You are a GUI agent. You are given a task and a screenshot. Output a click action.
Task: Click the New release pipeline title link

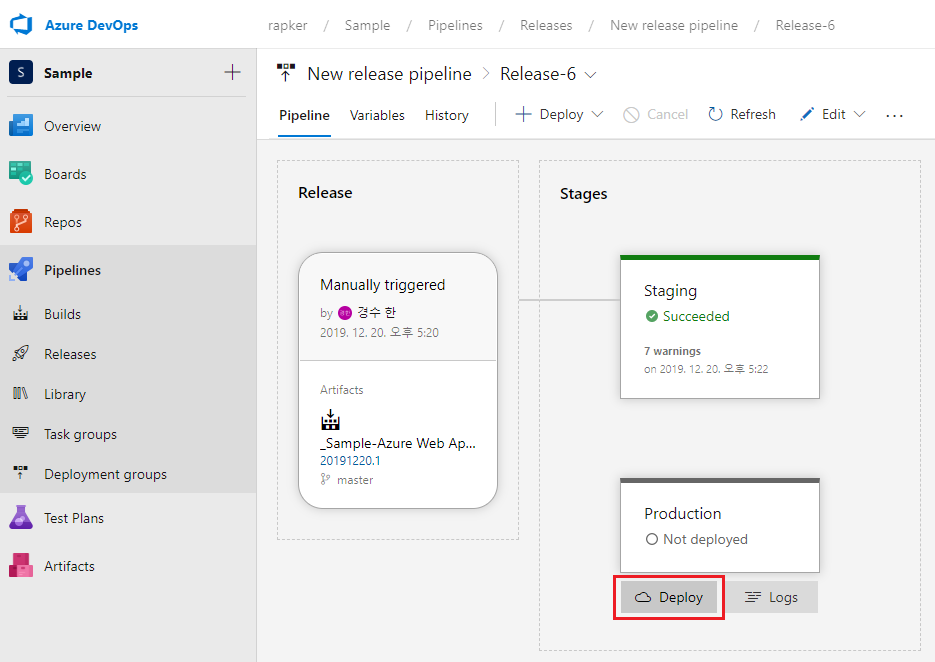click(389, 74)
